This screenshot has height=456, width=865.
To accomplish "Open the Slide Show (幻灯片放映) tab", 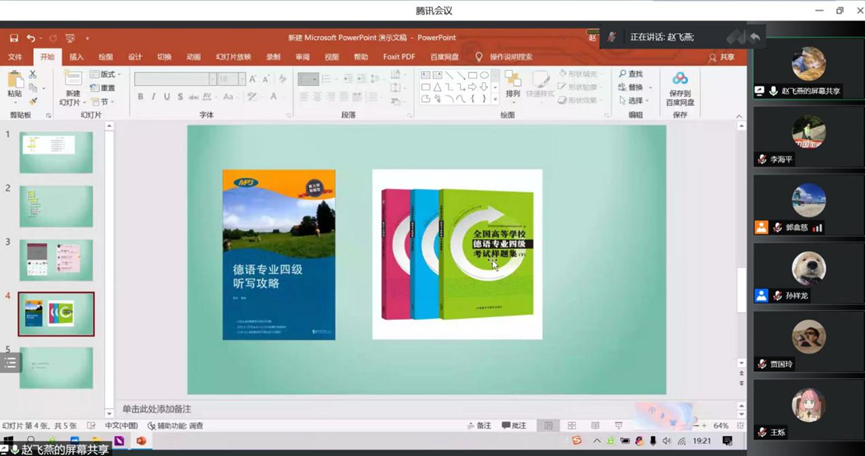I will (x=233, y=57).
